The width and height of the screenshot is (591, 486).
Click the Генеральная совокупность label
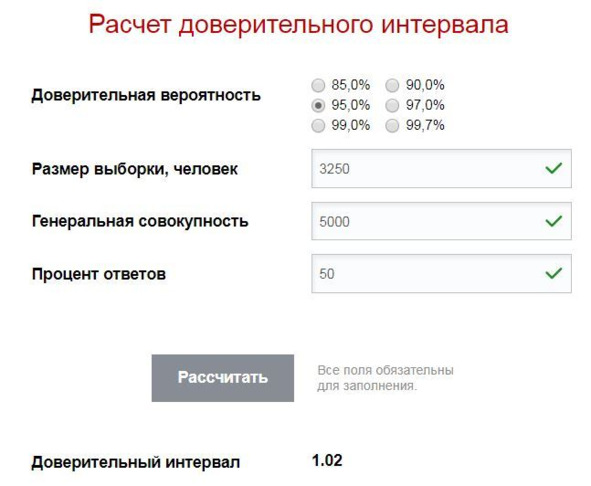click(140, 221)
